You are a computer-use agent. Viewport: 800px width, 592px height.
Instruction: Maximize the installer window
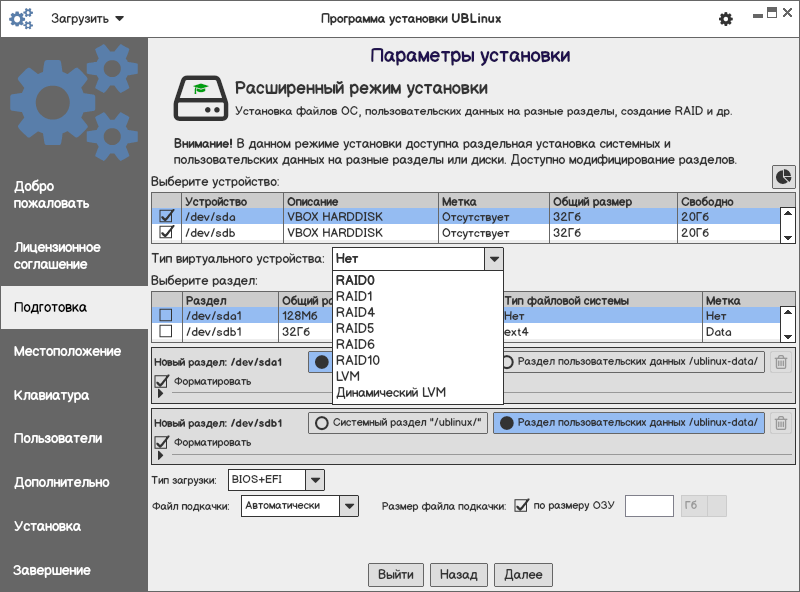[x=772, y=13]
